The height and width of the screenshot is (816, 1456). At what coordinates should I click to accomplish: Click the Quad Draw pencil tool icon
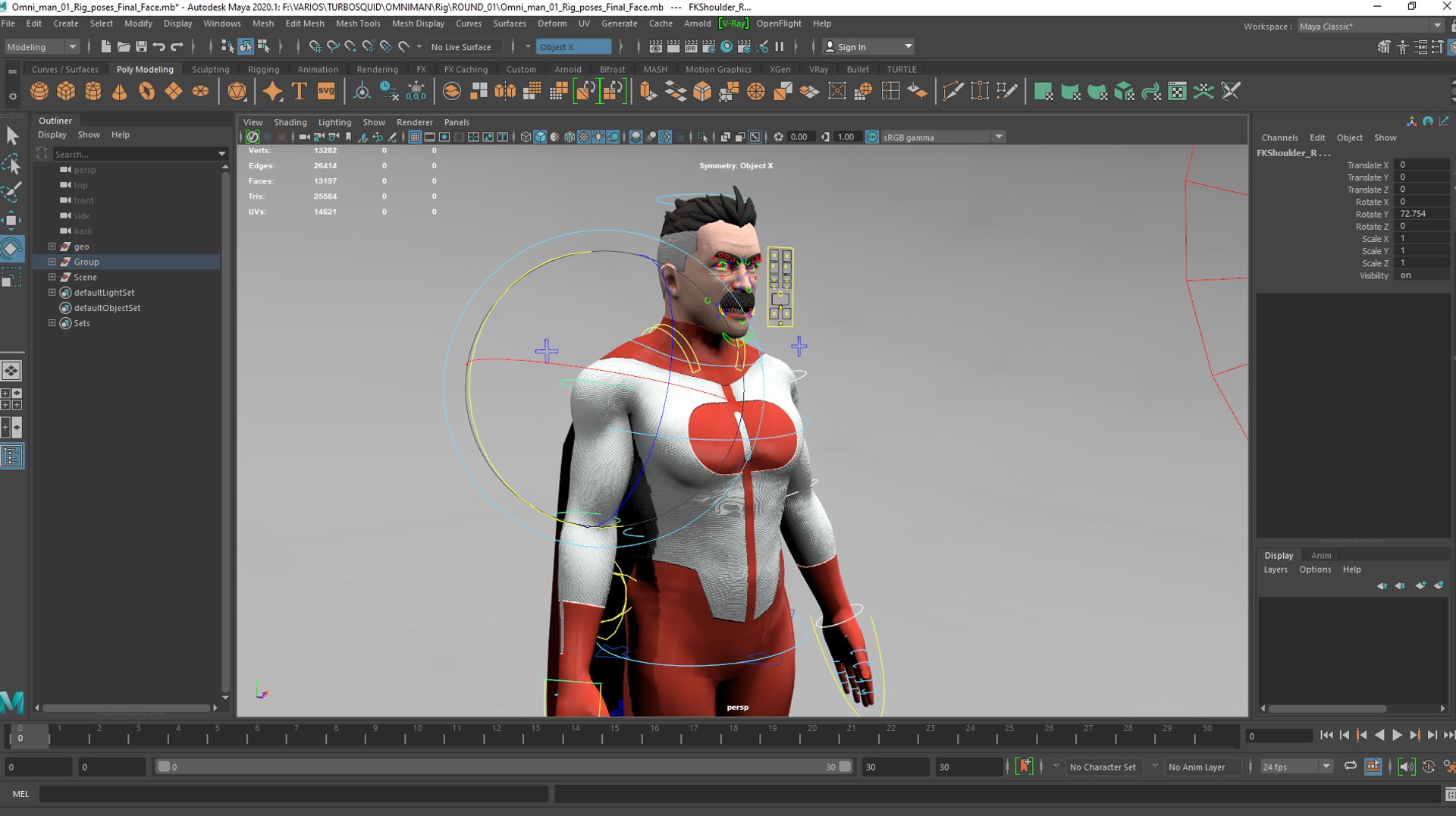click(1007, 92)
